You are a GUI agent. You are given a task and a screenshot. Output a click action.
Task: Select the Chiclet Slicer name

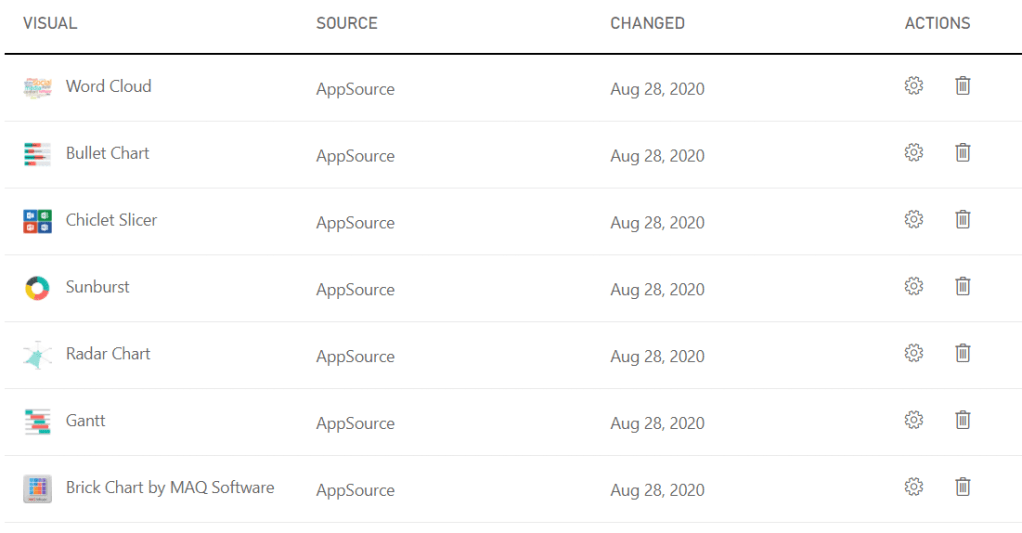point(111,220)
